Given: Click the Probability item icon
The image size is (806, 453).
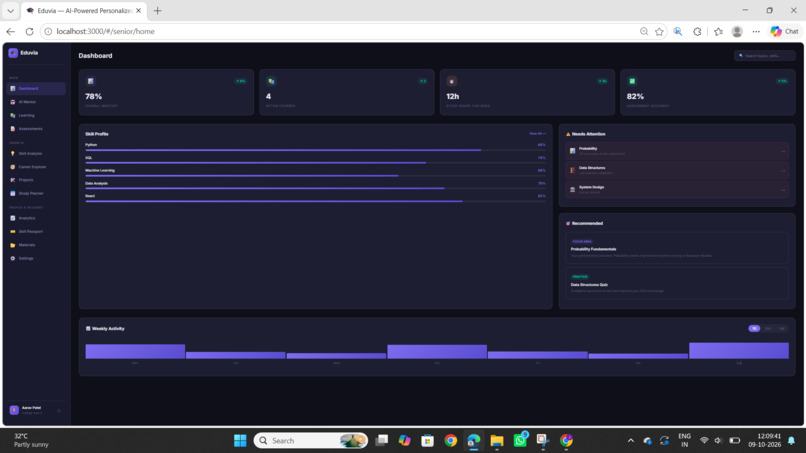Looking at the screenshot, I should 573,151.
